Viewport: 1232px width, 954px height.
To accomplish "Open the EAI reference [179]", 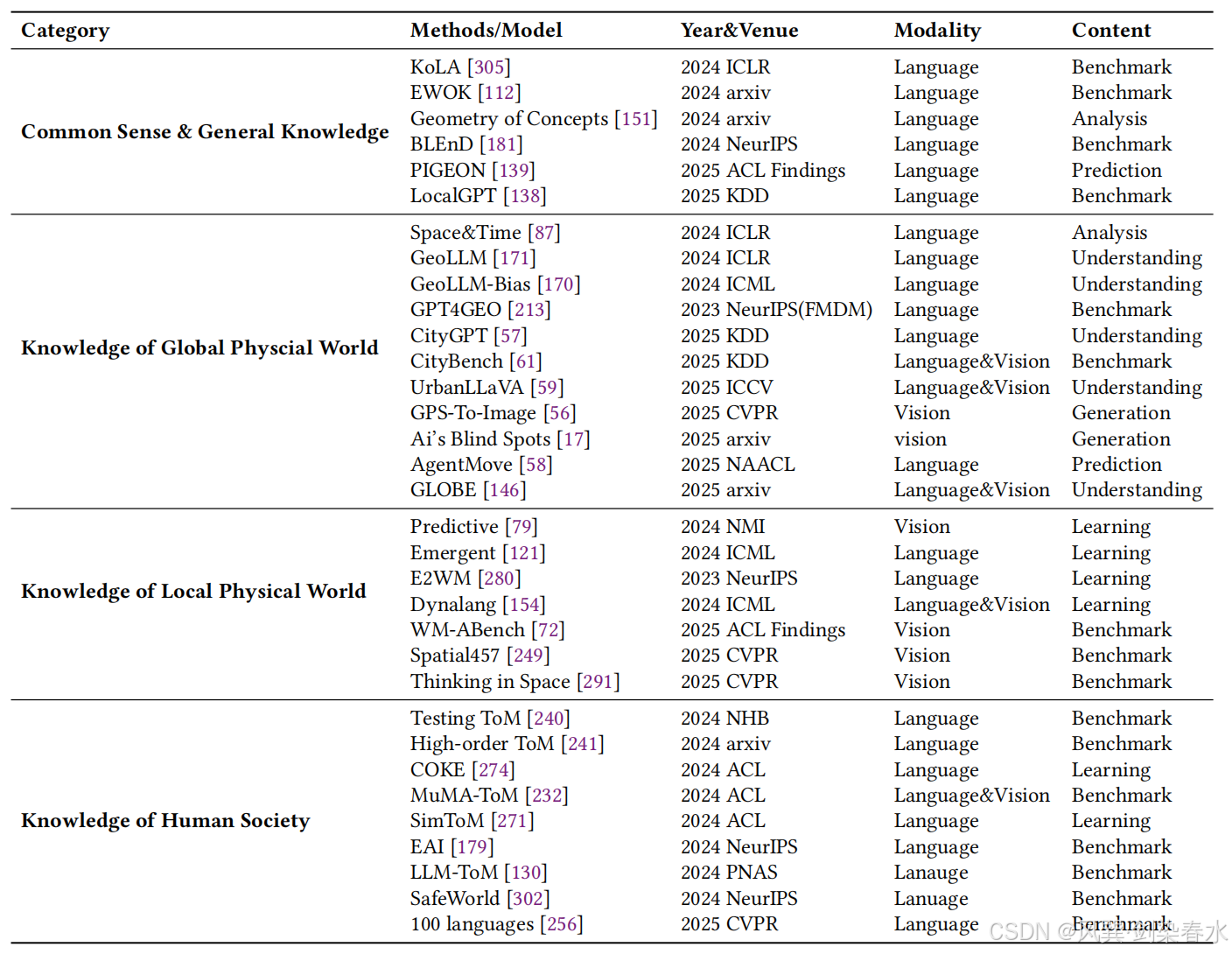I will tap(472, 847).
